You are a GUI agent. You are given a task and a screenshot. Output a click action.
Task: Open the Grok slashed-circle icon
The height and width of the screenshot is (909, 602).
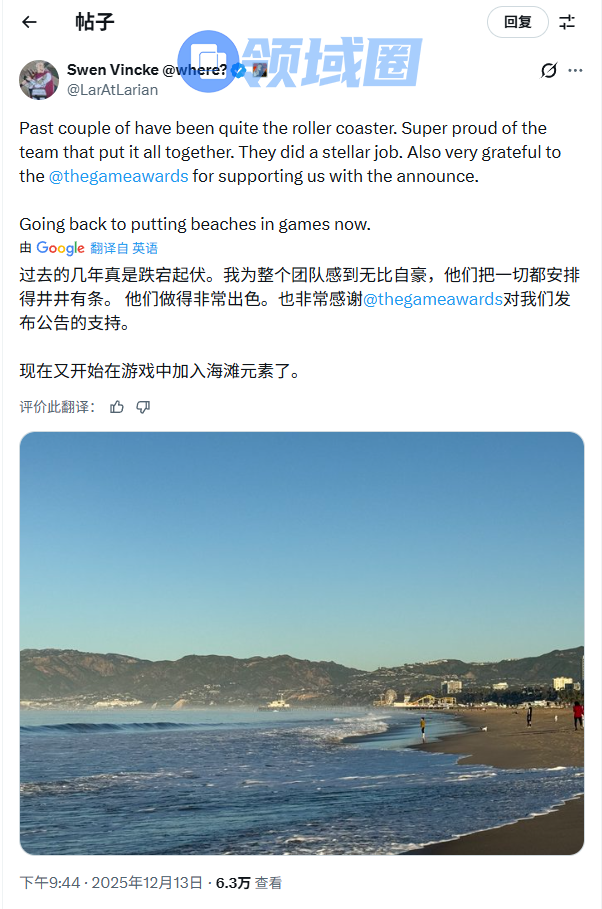click(x=548, y=70)
